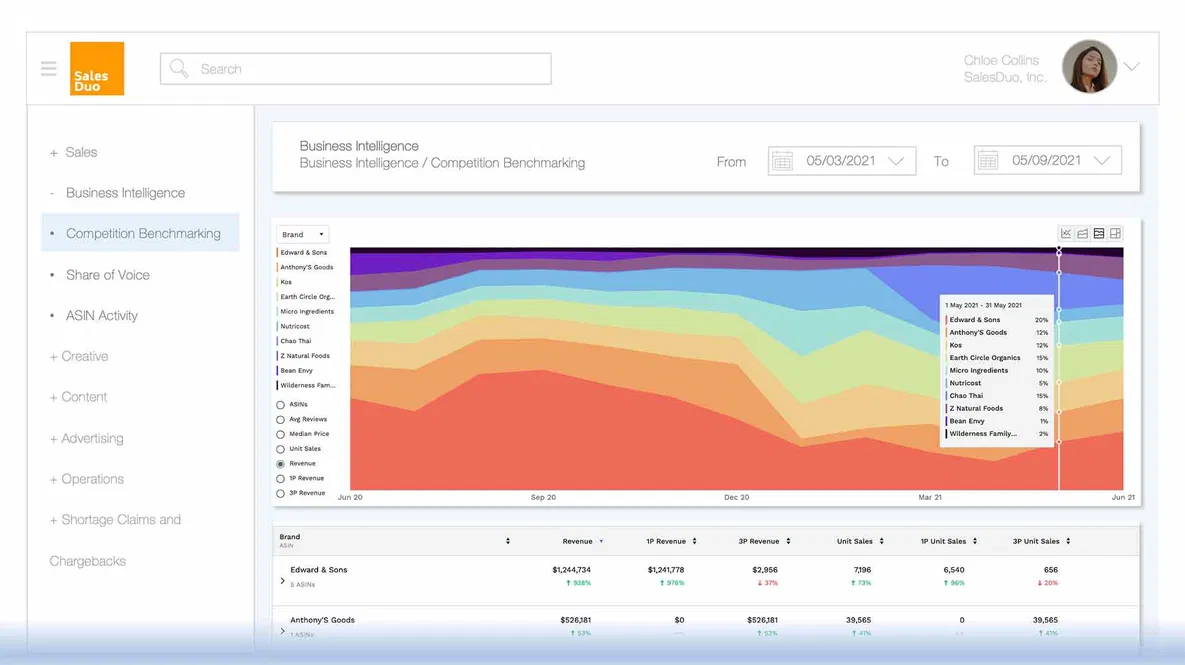
Task: Switch to area chart view icon
Action: pyautogui.click(x=1082, y=234)
